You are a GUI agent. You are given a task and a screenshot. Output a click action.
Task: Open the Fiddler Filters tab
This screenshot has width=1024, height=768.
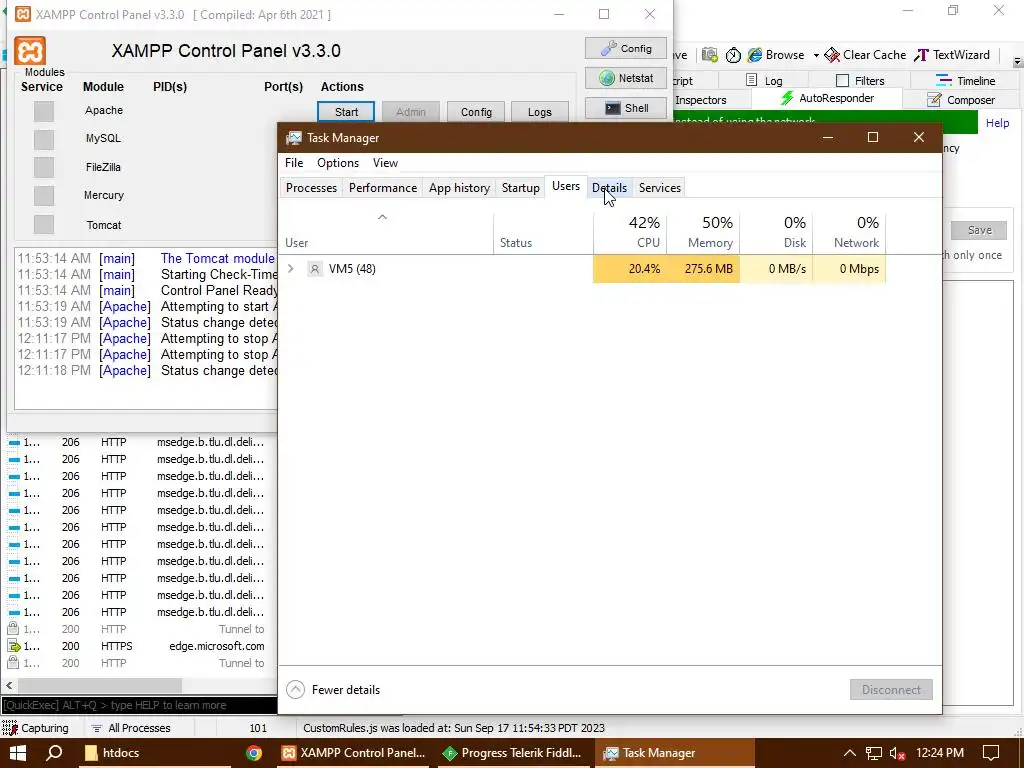860,80
